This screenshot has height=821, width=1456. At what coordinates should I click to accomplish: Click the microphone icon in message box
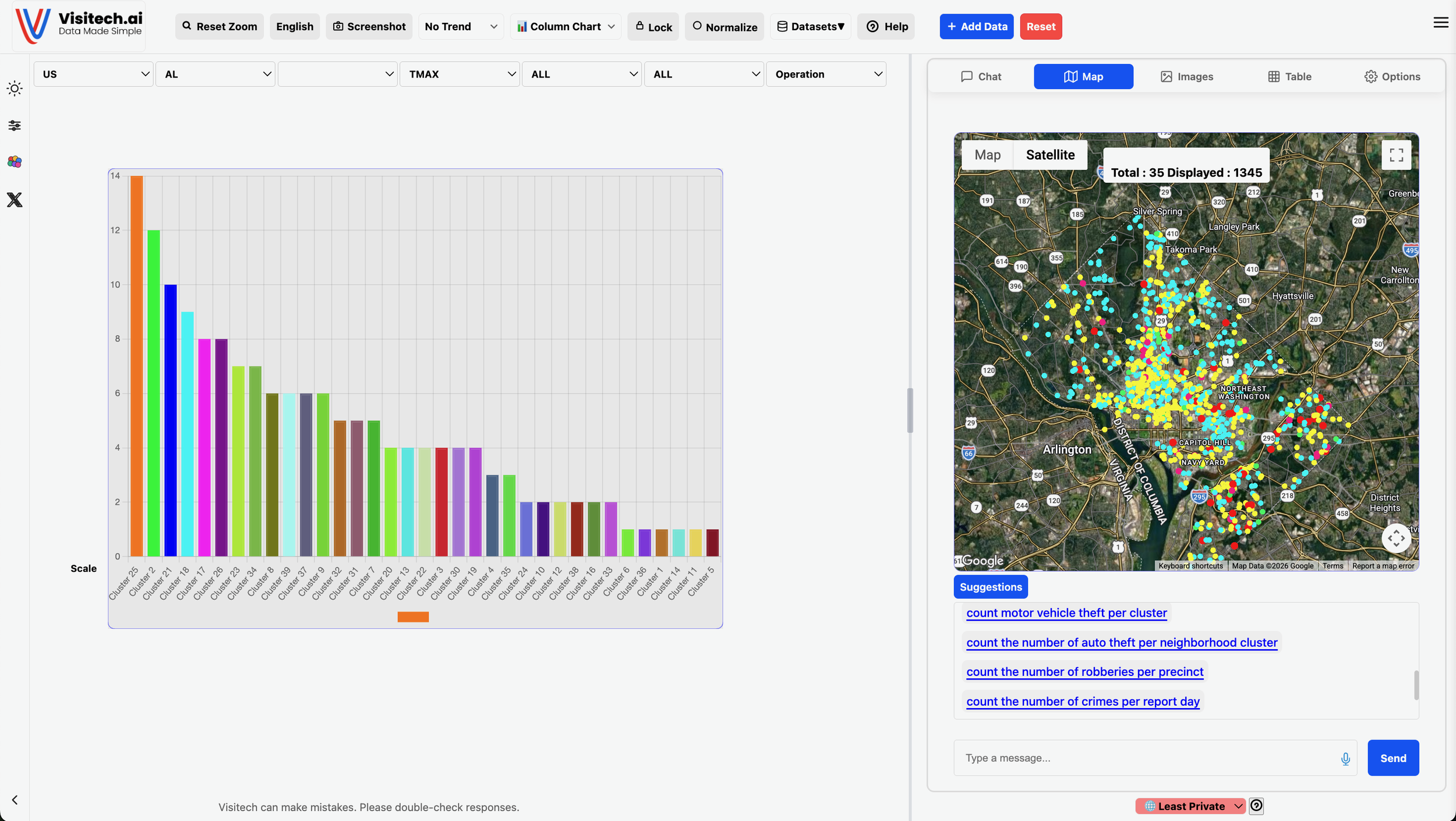[1345, 758]
